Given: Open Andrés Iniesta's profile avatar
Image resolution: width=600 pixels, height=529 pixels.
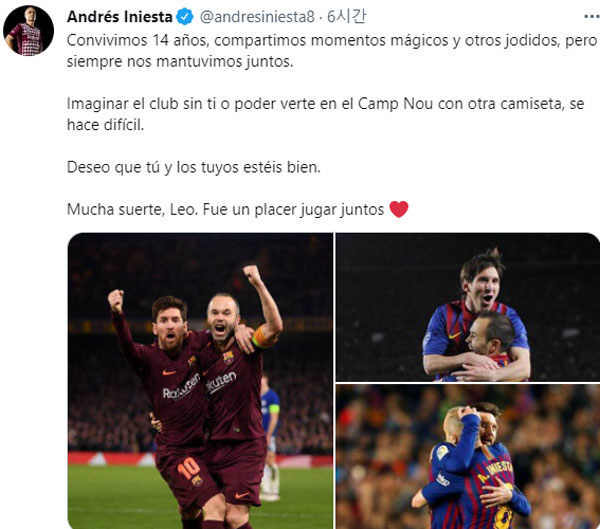Looking at the screenshot, I should (x=28, y=31).
